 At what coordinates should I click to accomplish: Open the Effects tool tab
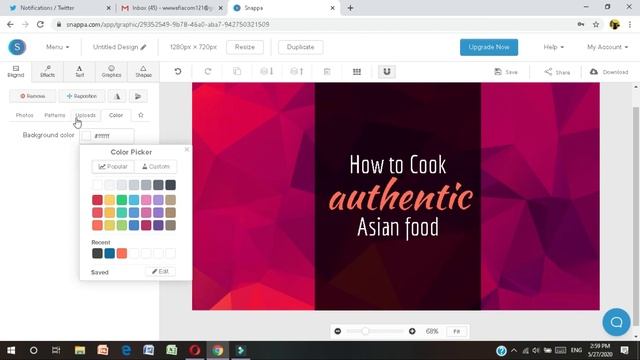pyautogui.click(x=47, y=71)
